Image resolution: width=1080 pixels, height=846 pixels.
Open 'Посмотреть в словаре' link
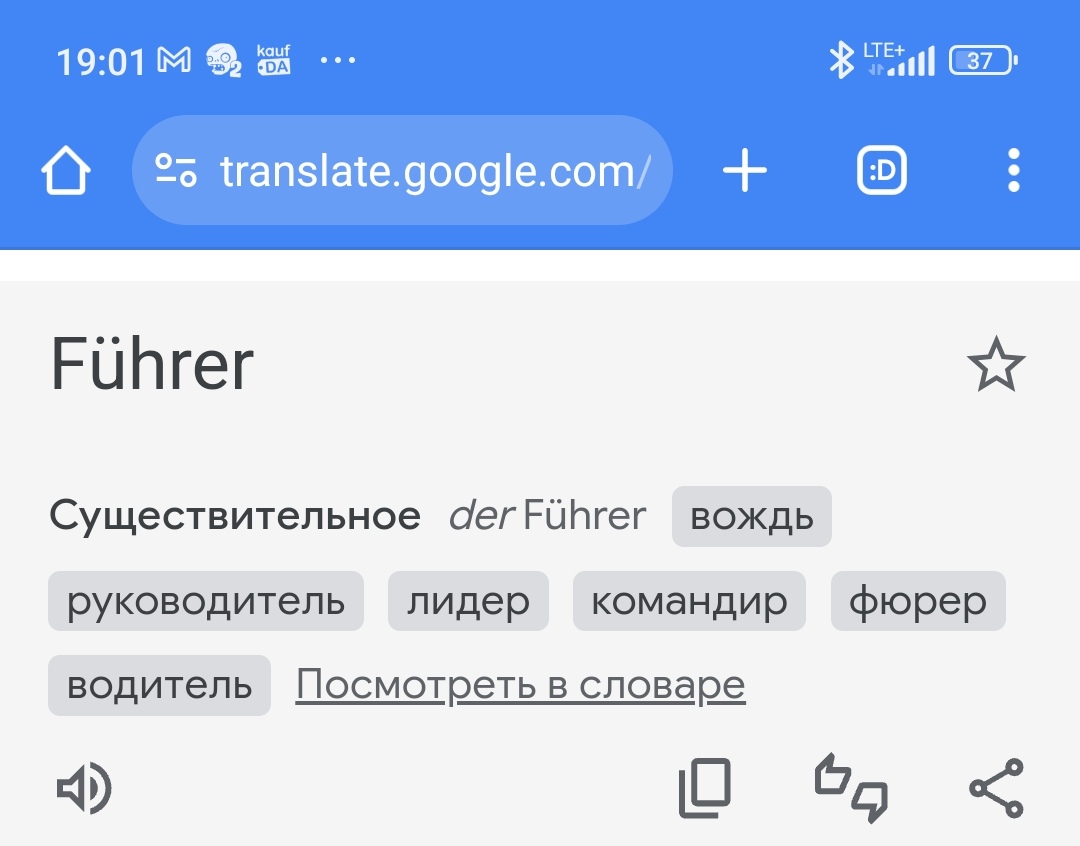(x=520, y=686)
